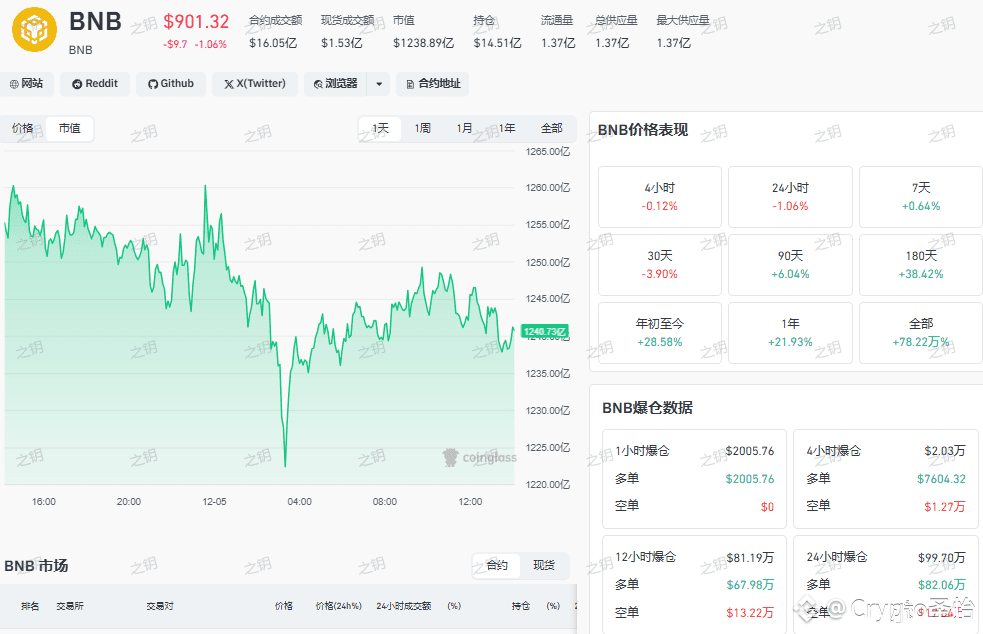Screen dimensions: 983x634
Task: Select the 1月 time range
Action: 465,129
